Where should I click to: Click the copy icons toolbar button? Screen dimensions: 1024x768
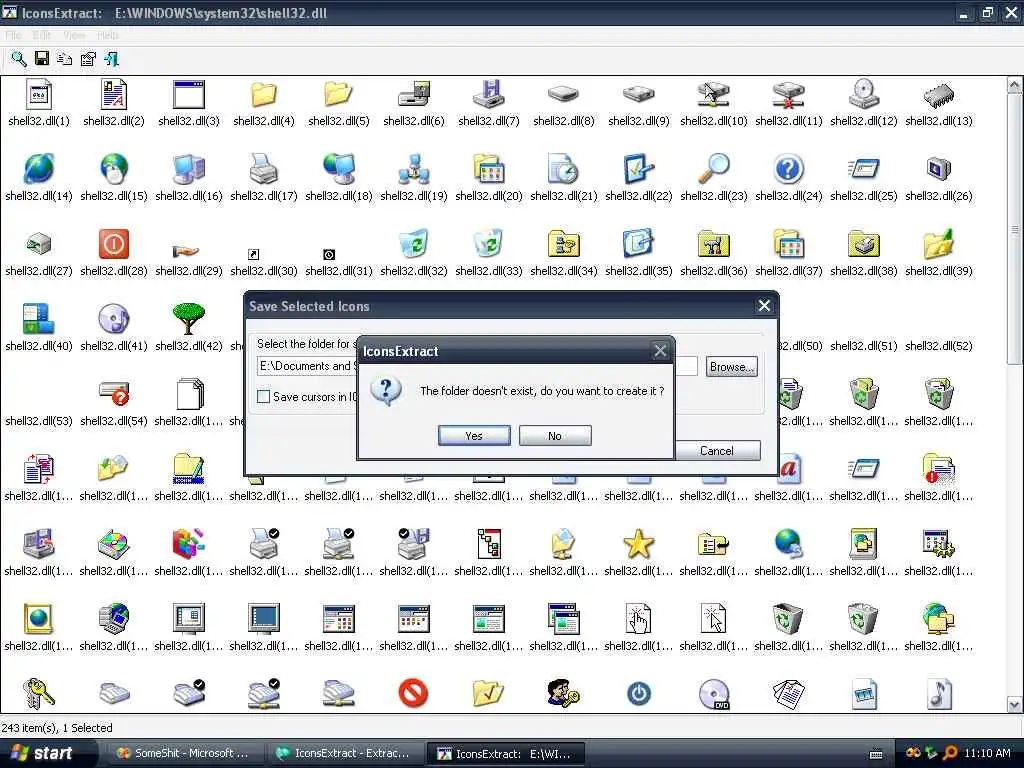64,59
